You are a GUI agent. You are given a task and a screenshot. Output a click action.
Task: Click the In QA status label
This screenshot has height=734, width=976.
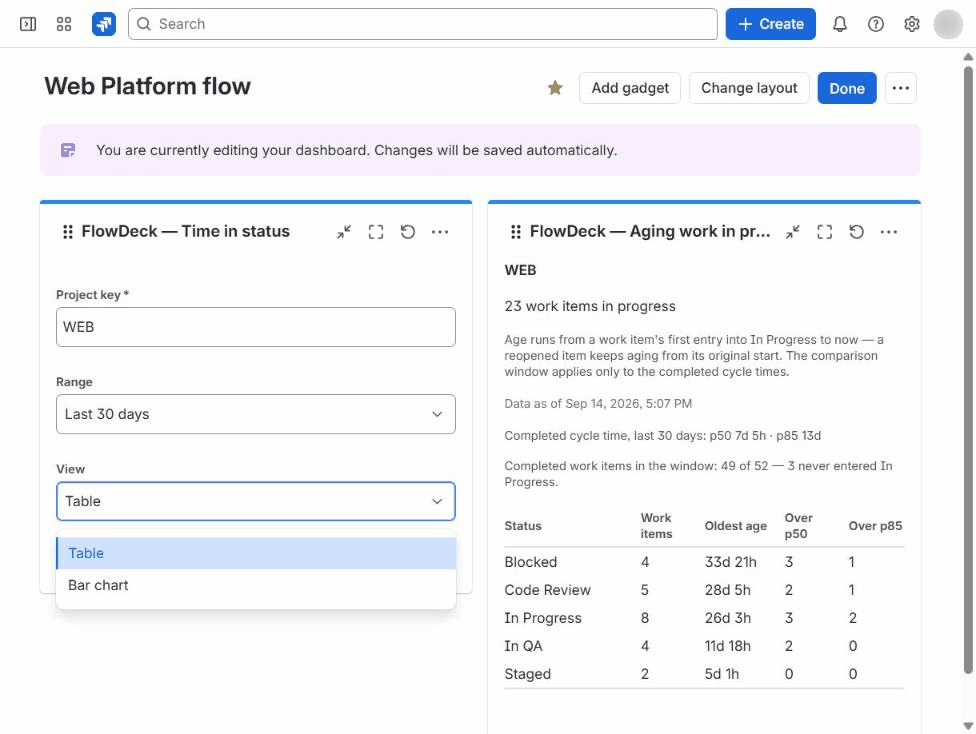tap(523, 646)
